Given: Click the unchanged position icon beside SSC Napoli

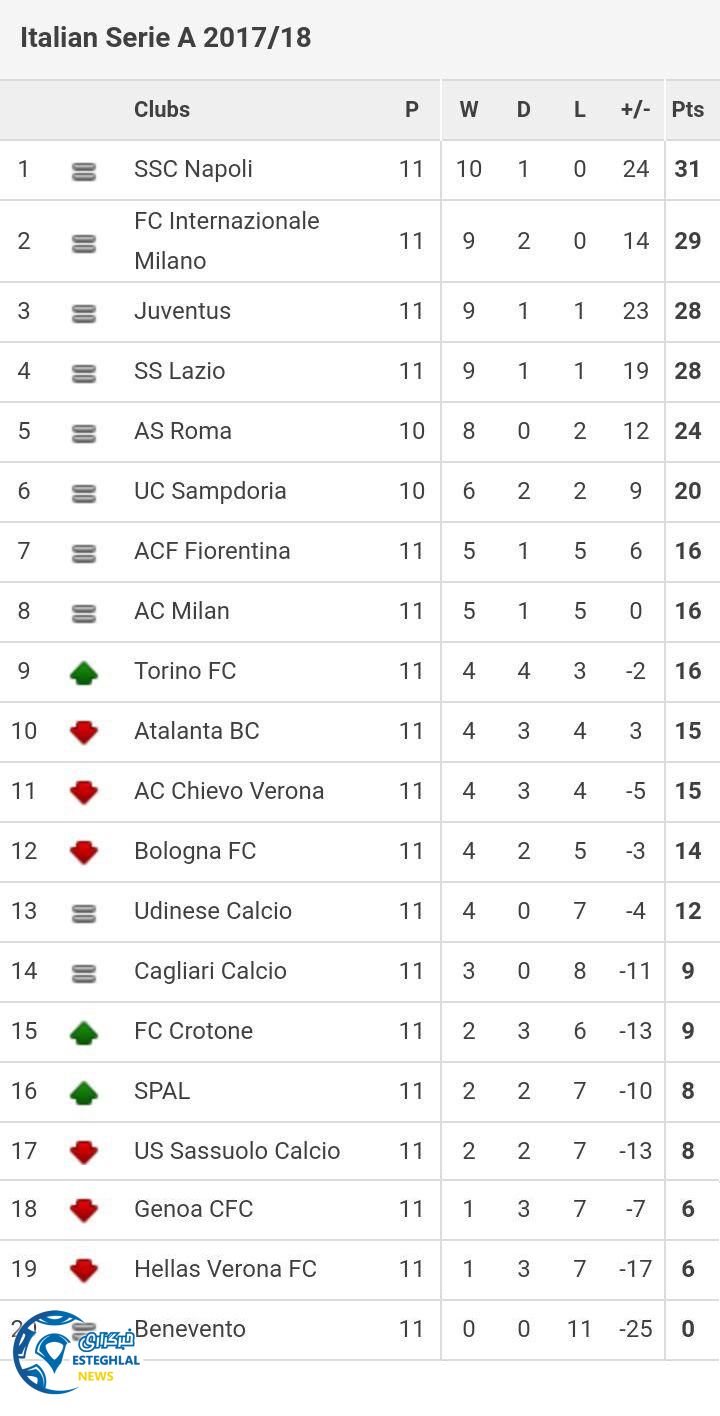Looking at the screenshot, I should click(x=84, y=171).
